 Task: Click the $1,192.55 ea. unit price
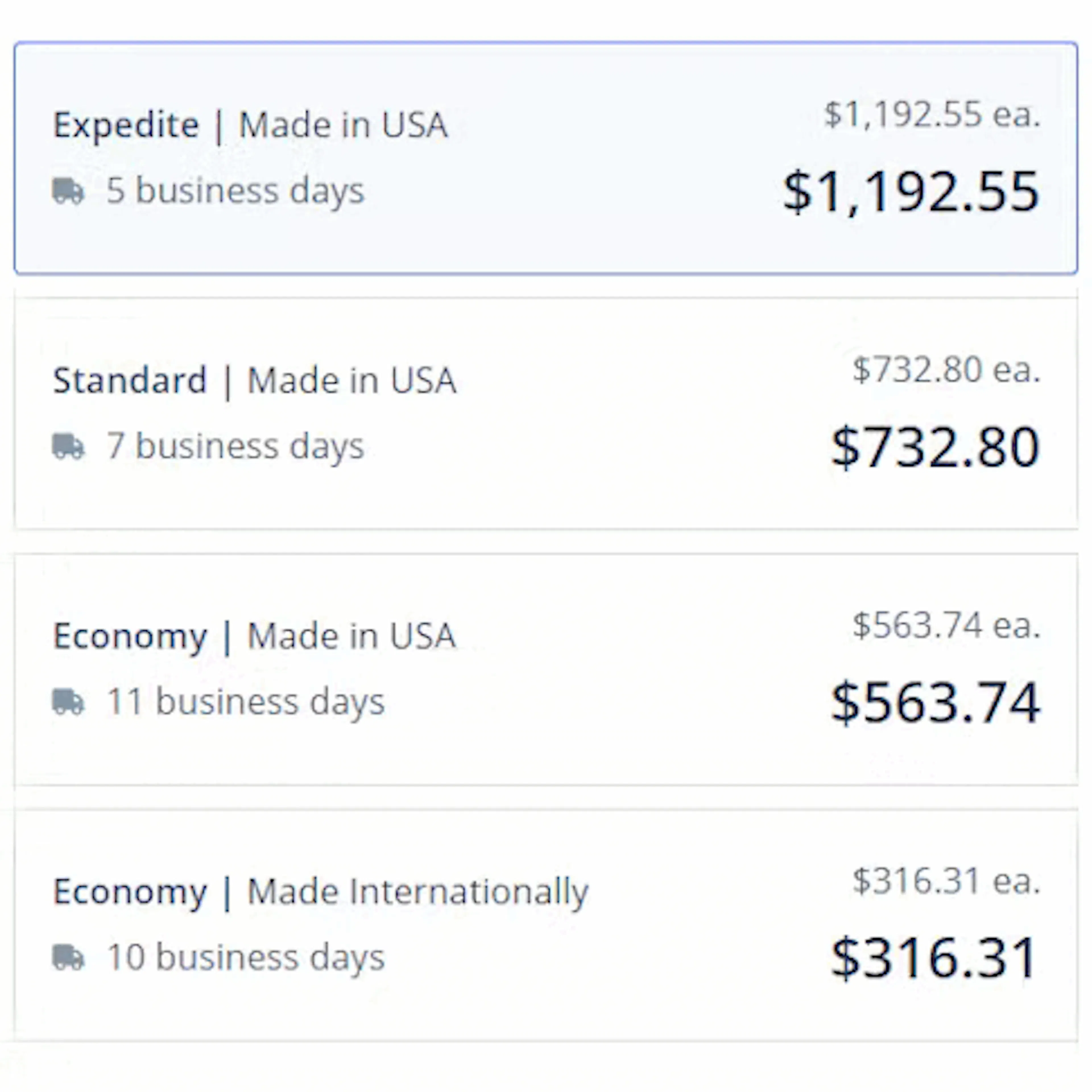pyautogui.click(x=932, y=114)
